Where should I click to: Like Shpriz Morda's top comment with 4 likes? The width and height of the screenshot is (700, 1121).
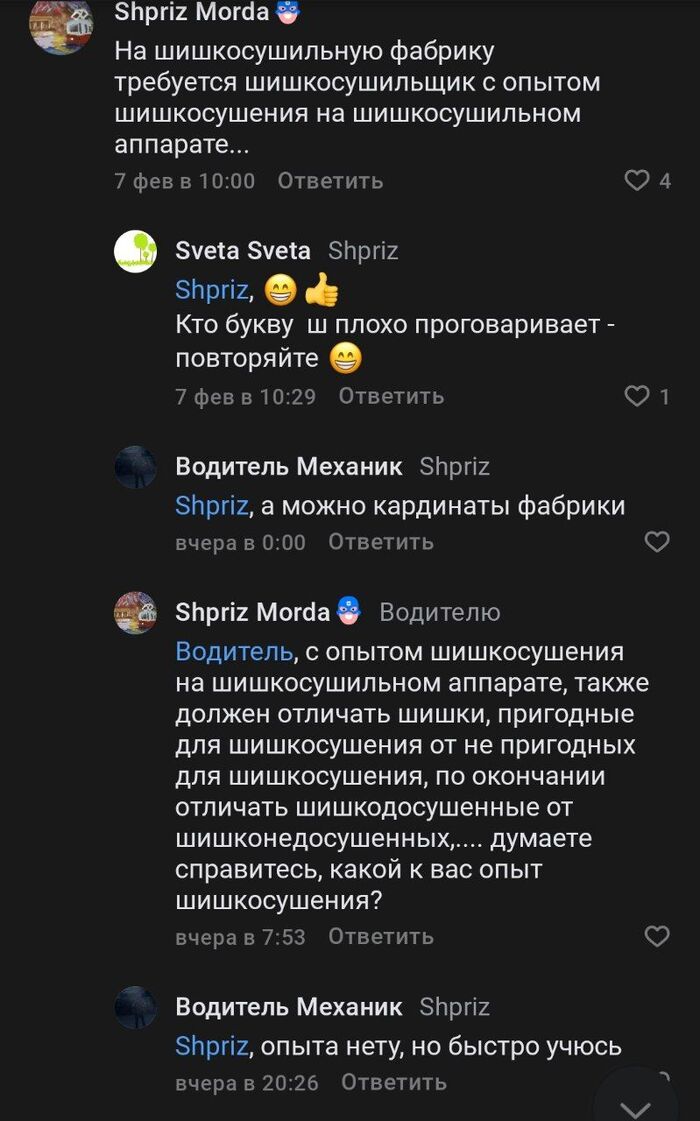point(637,181)
